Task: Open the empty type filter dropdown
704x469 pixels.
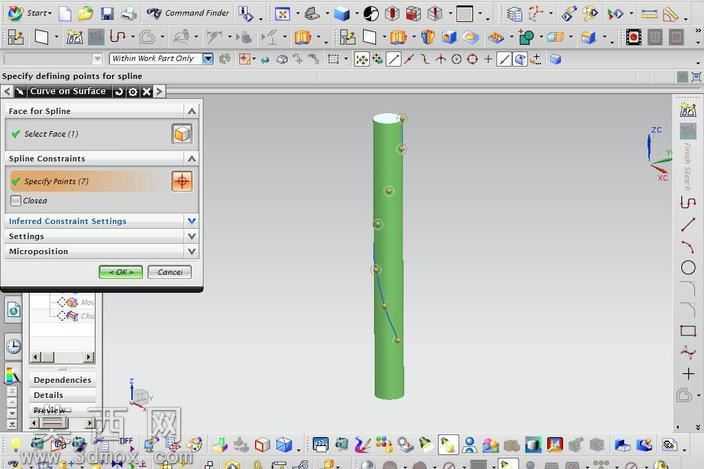Action: click(x=97, y=59)
